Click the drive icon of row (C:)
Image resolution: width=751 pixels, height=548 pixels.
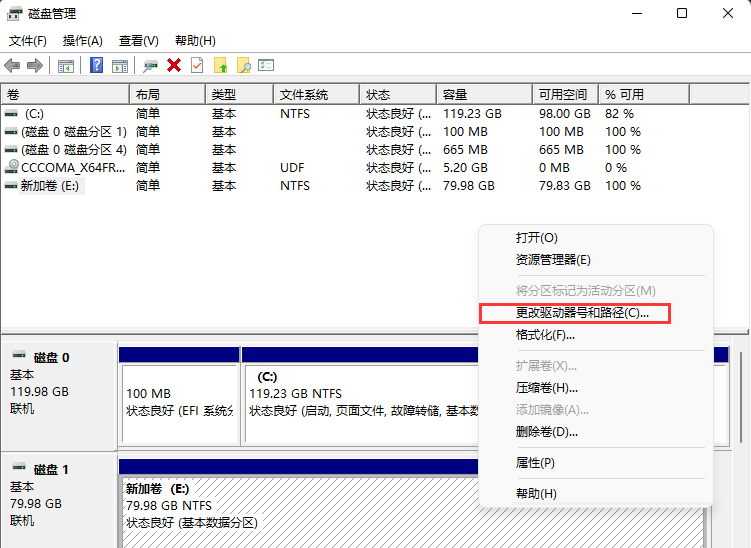tap(11, 114)
